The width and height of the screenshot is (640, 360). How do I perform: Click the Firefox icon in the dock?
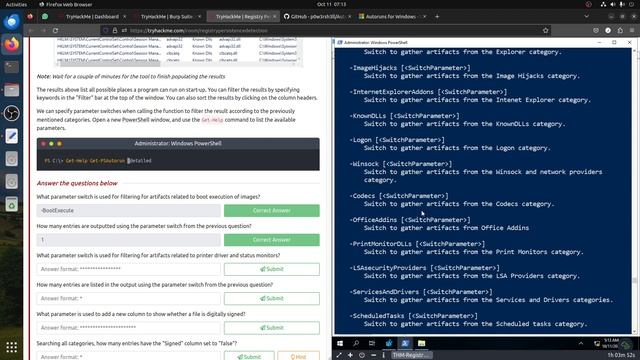11,44
